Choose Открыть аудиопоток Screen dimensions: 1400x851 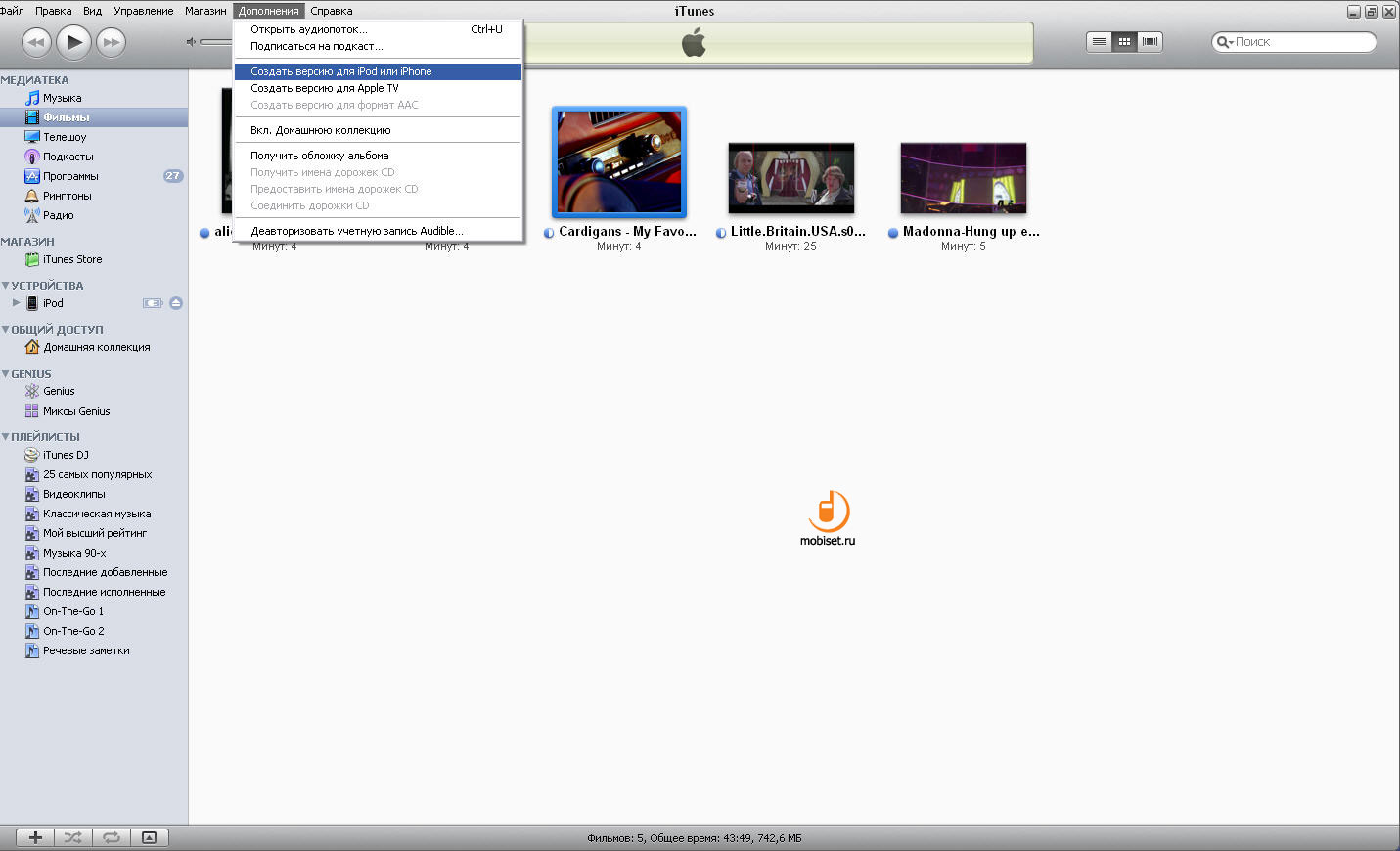(x=378, y=29)
